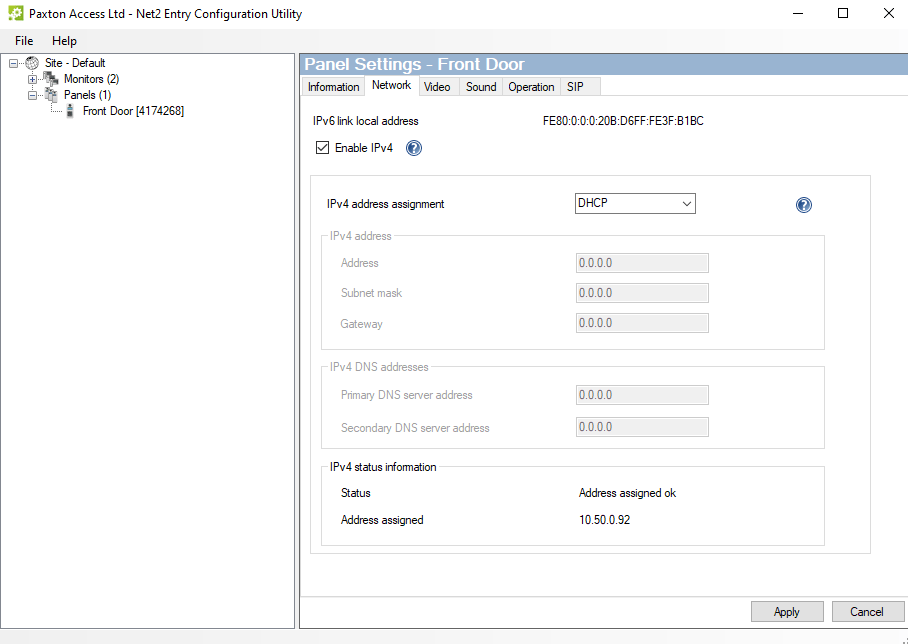Click the Subnet mask input field
Screen dimensions: 908x644
point(642,293)
